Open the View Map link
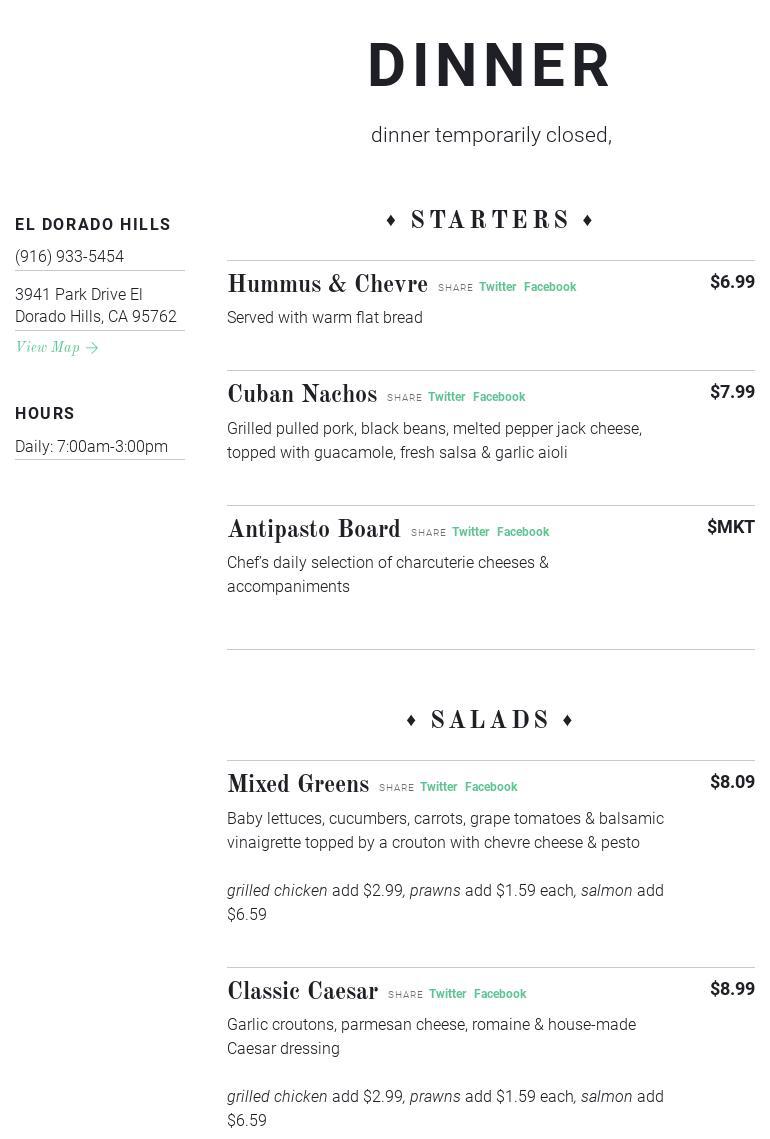The height and width of the screenshot is (1139, 770). click(48, 348)
